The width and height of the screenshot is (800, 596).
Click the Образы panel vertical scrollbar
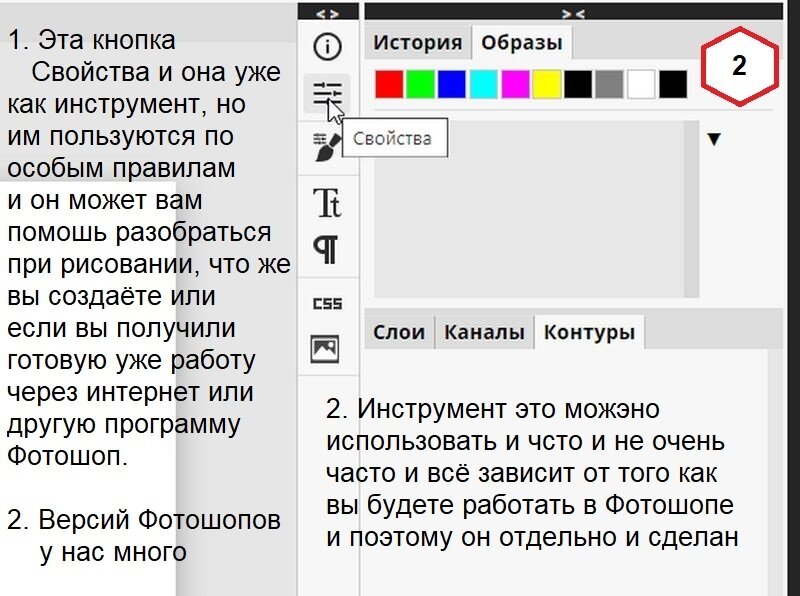pos(691,209)
